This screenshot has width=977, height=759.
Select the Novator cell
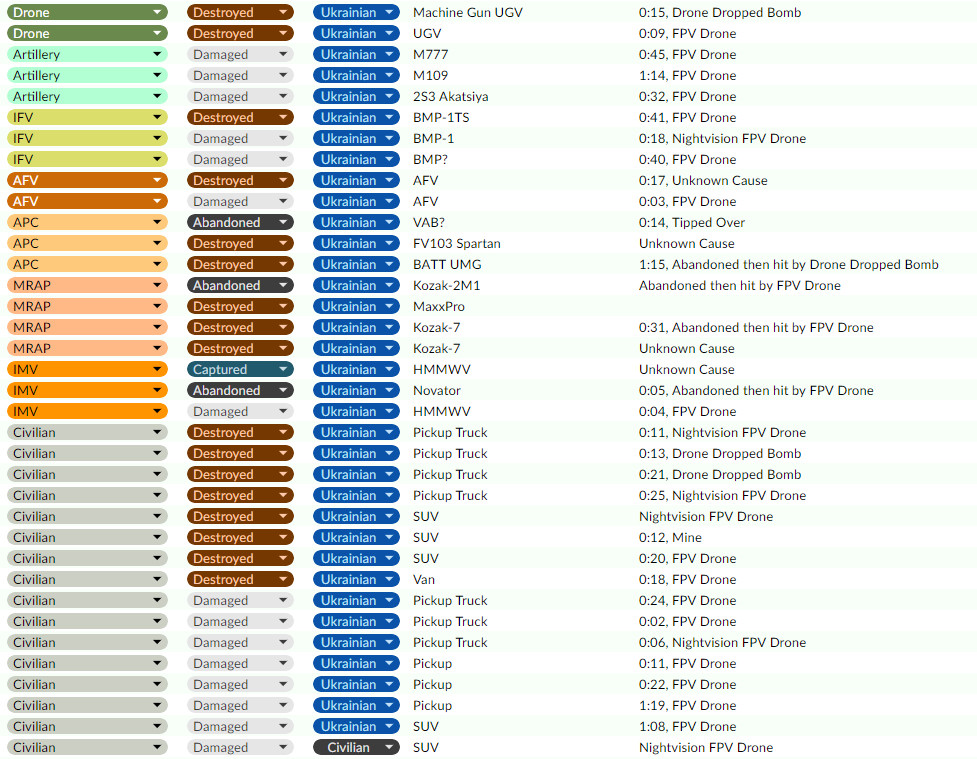point(437,391)
